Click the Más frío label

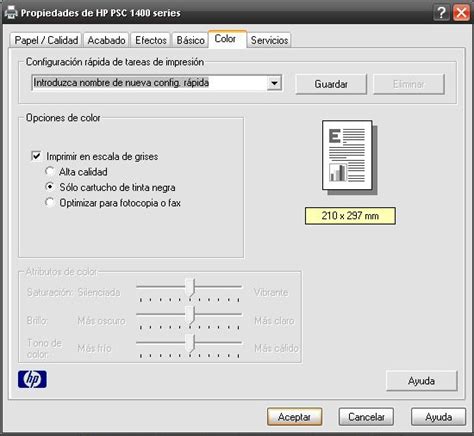pyautogui.click(x=94, y=348)
